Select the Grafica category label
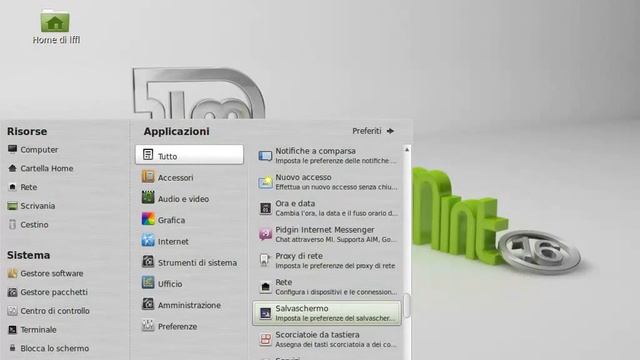The height and width of the screenshot is (360, 640). [171, 220]
